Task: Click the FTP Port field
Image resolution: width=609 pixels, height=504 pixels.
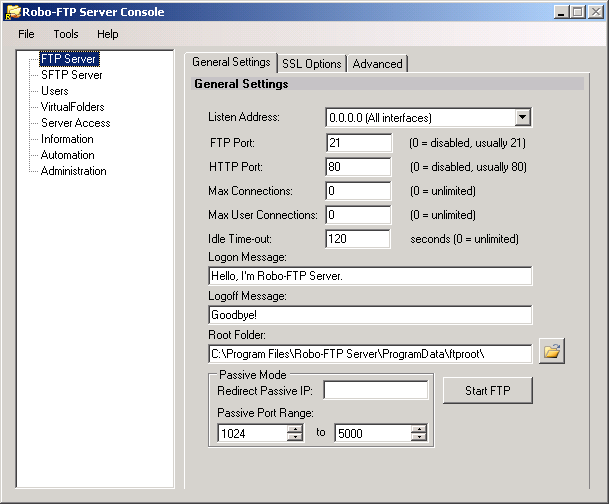Action: (x=358, y=143)
